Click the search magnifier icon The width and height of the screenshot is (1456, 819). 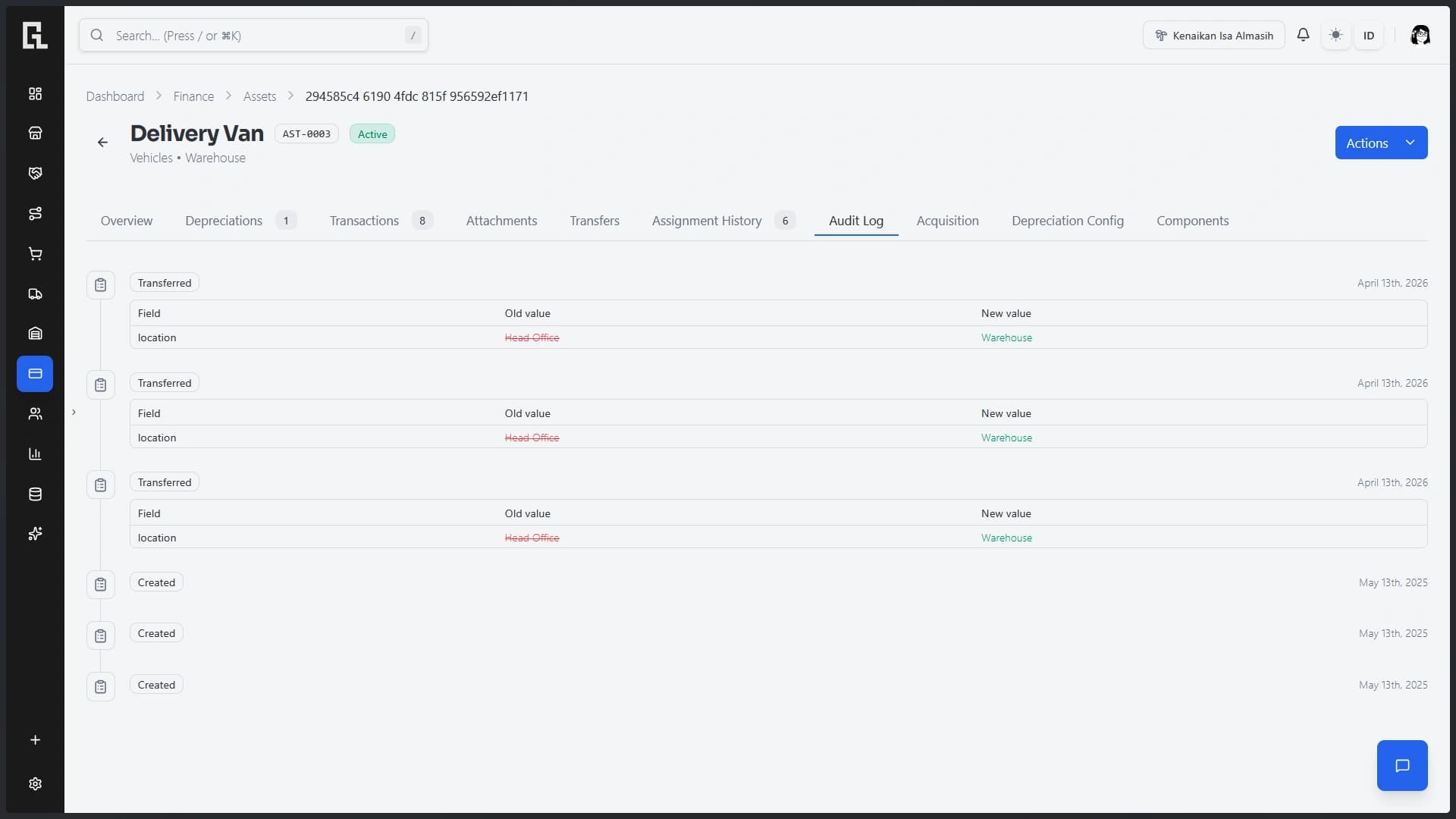[97, 35]
